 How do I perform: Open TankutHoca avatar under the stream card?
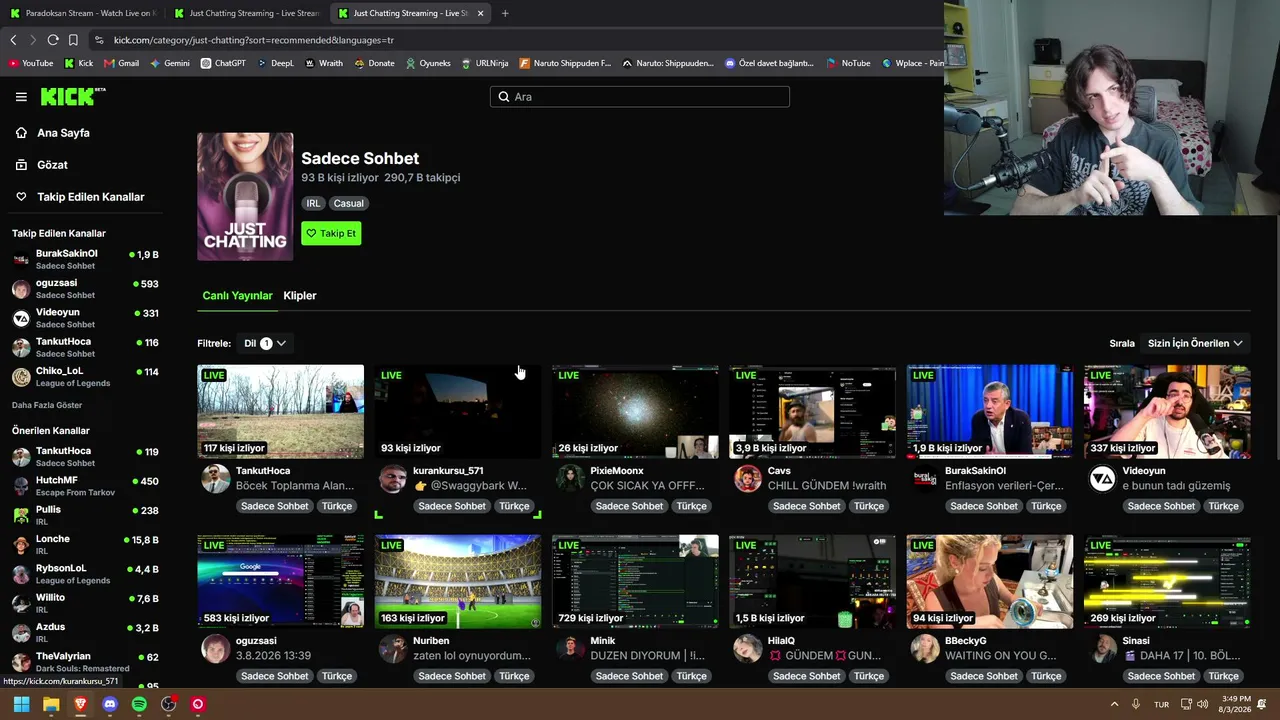(x=216, y=478)
